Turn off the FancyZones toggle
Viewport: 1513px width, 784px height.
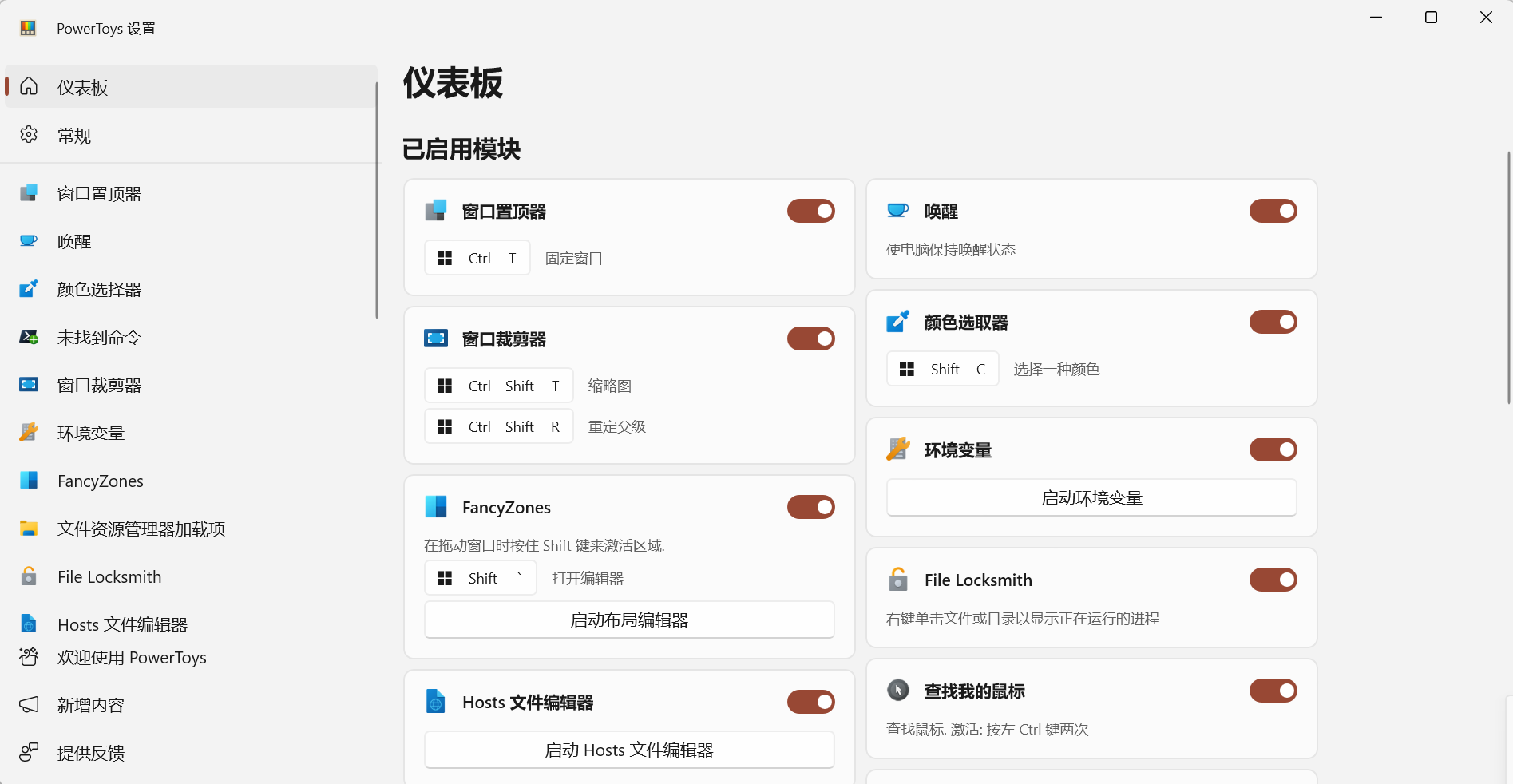click(811, 507)
